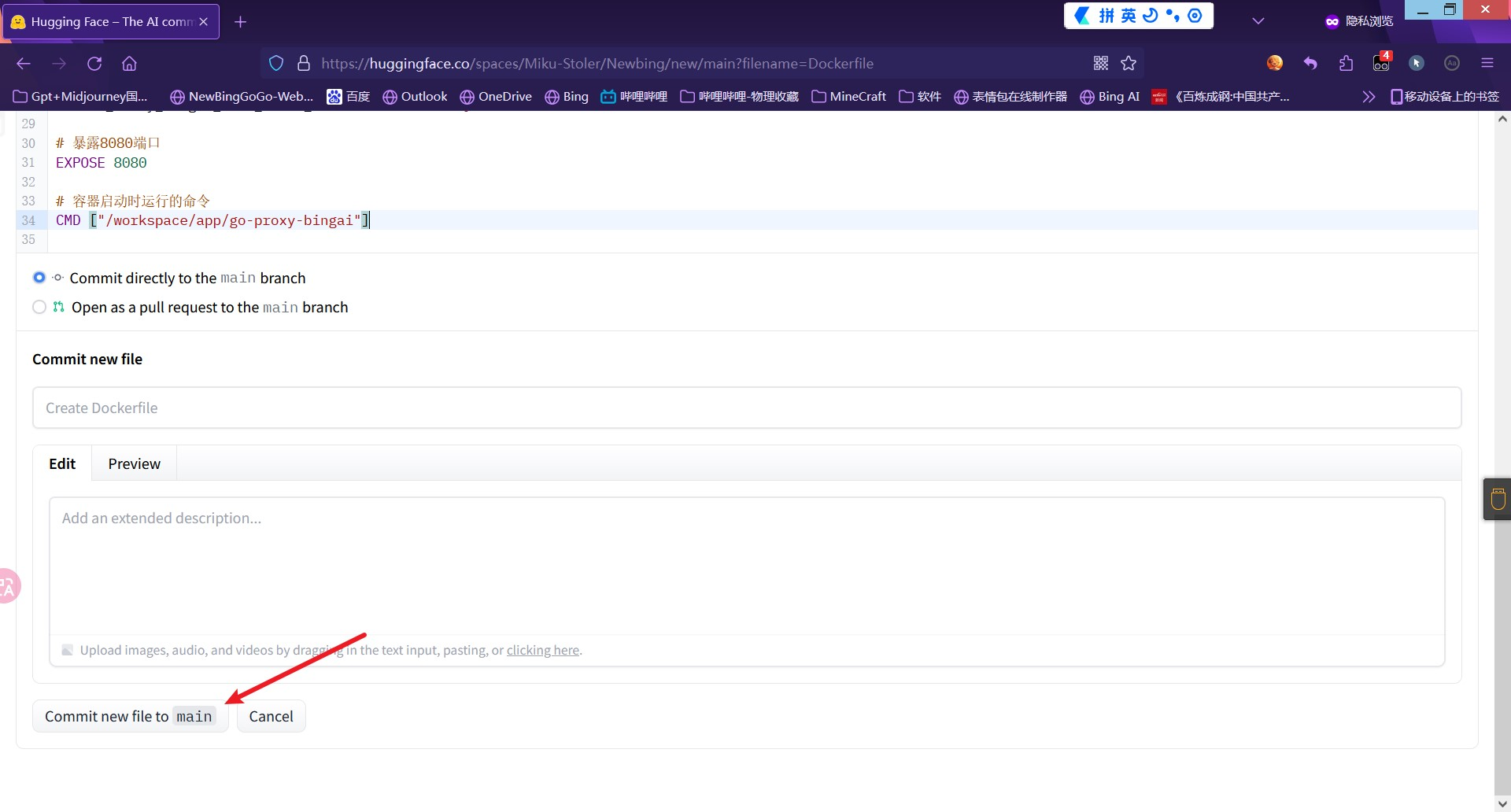Screen dimensions: 1511x812
Task: Click the 暴露8080端口 comment line
Action: coord(108,143)
